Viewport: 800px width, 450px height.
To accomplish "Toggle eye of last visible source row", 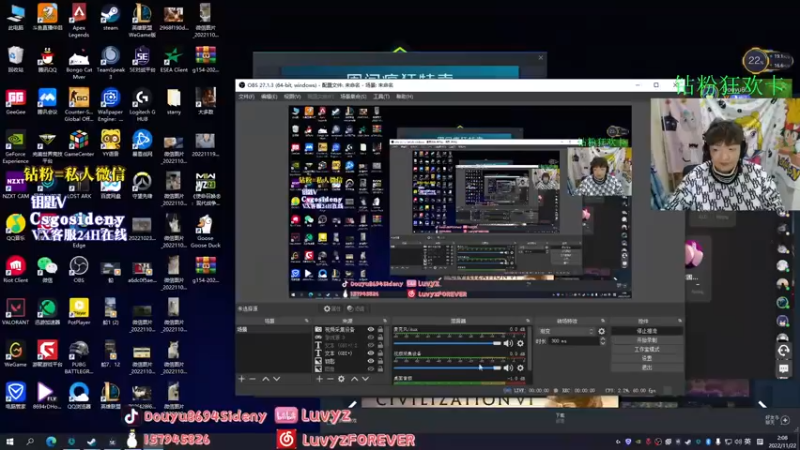I will click(x=371, y=368).
